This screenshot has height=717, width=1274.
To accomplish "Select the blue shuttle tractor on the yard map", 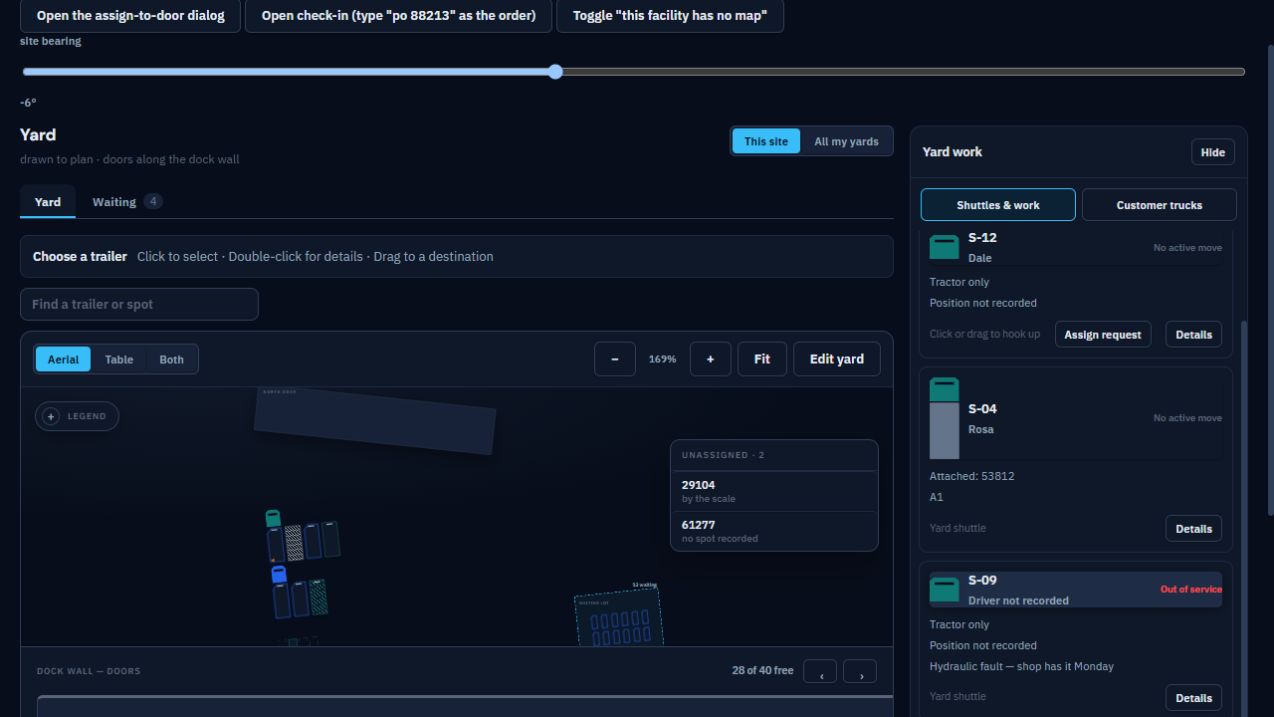I will (x=279, y=574).
